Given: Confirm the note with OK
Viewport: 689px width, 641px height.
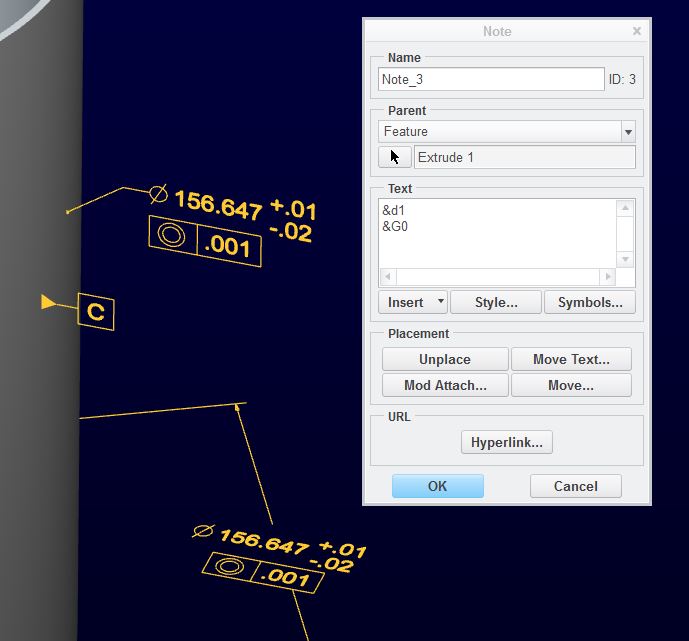Looking at the screenshot, I should [x=438, y=486].
